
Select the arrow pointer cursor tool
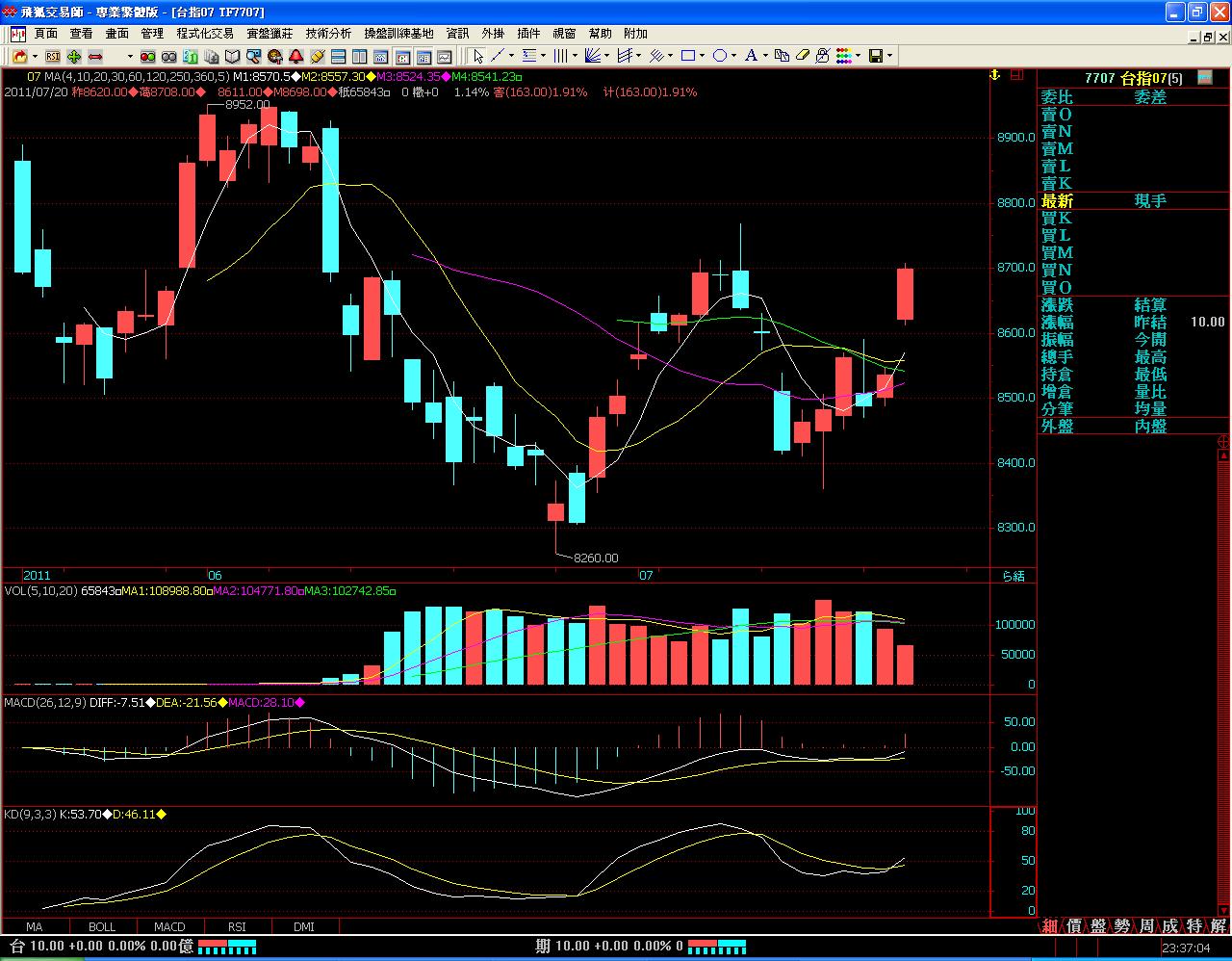tap(477, 56)
